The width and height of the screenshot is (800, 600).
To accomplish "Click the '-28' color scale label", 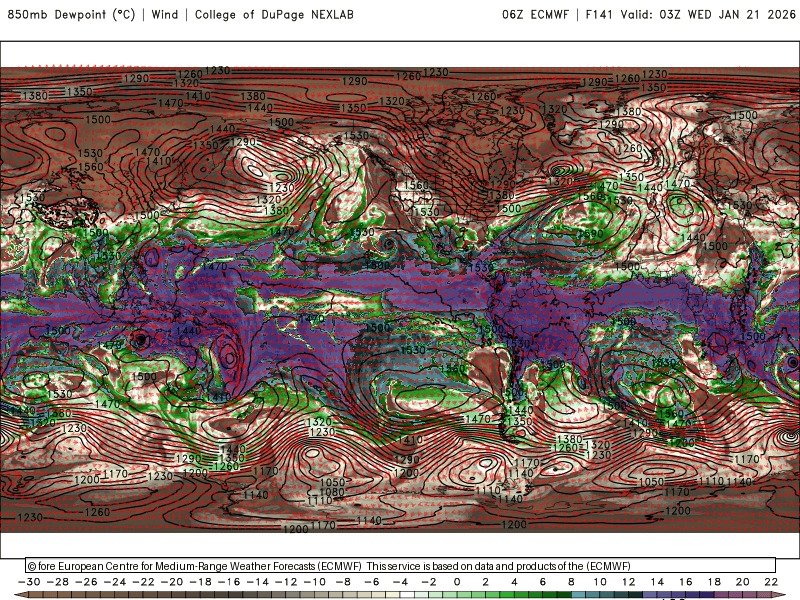I will (58, 582).
